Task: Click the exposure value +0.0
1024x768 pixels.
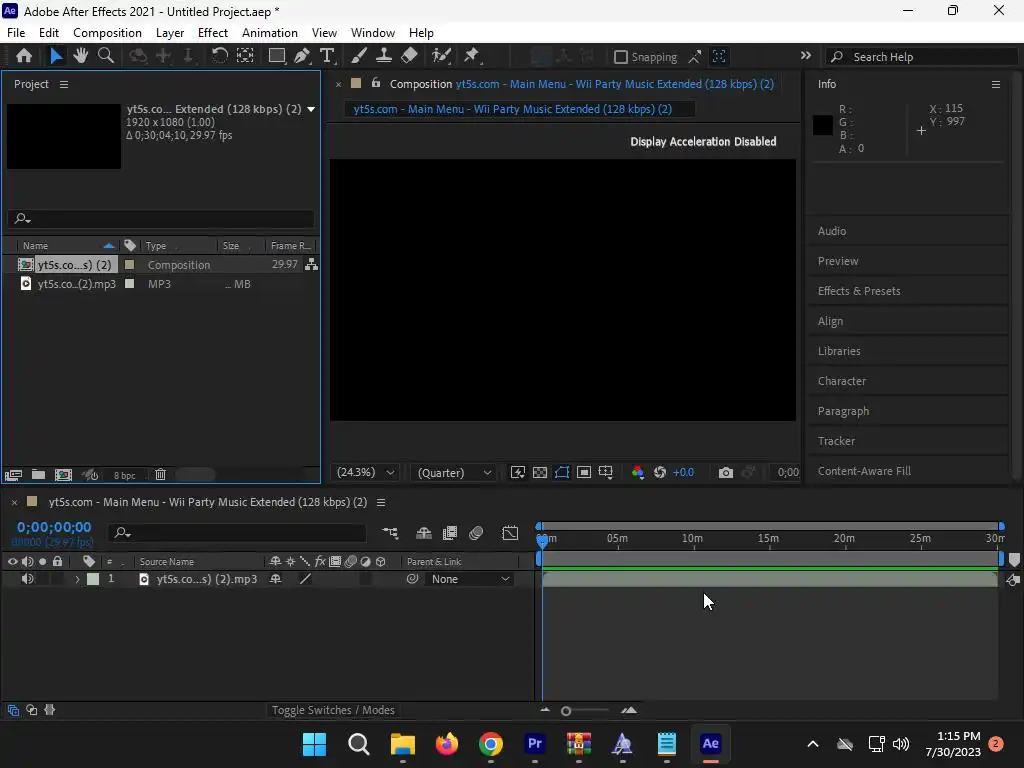Action: pos(683,472)
